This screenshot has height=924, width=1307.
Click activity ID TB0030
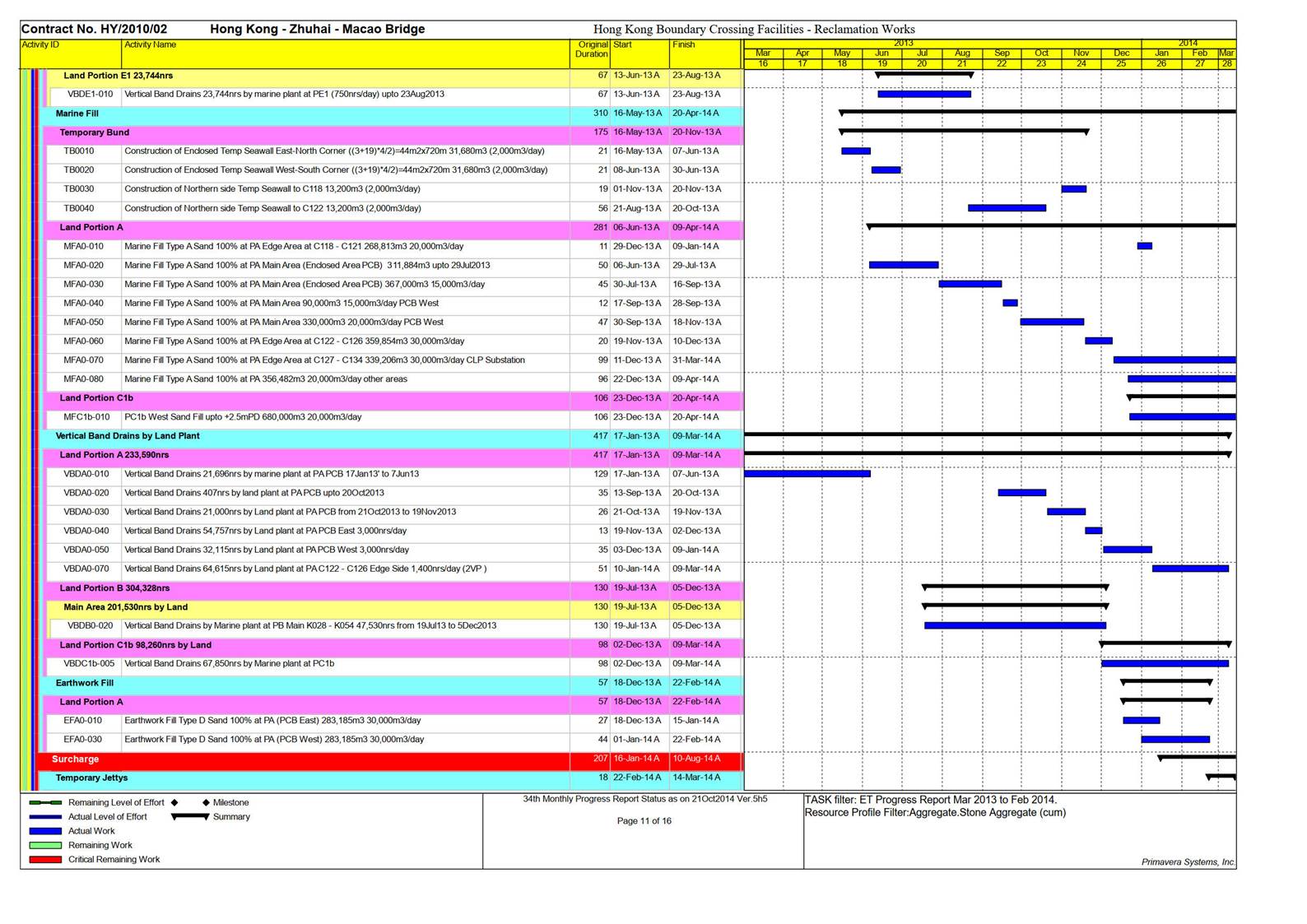coord(79,189)
